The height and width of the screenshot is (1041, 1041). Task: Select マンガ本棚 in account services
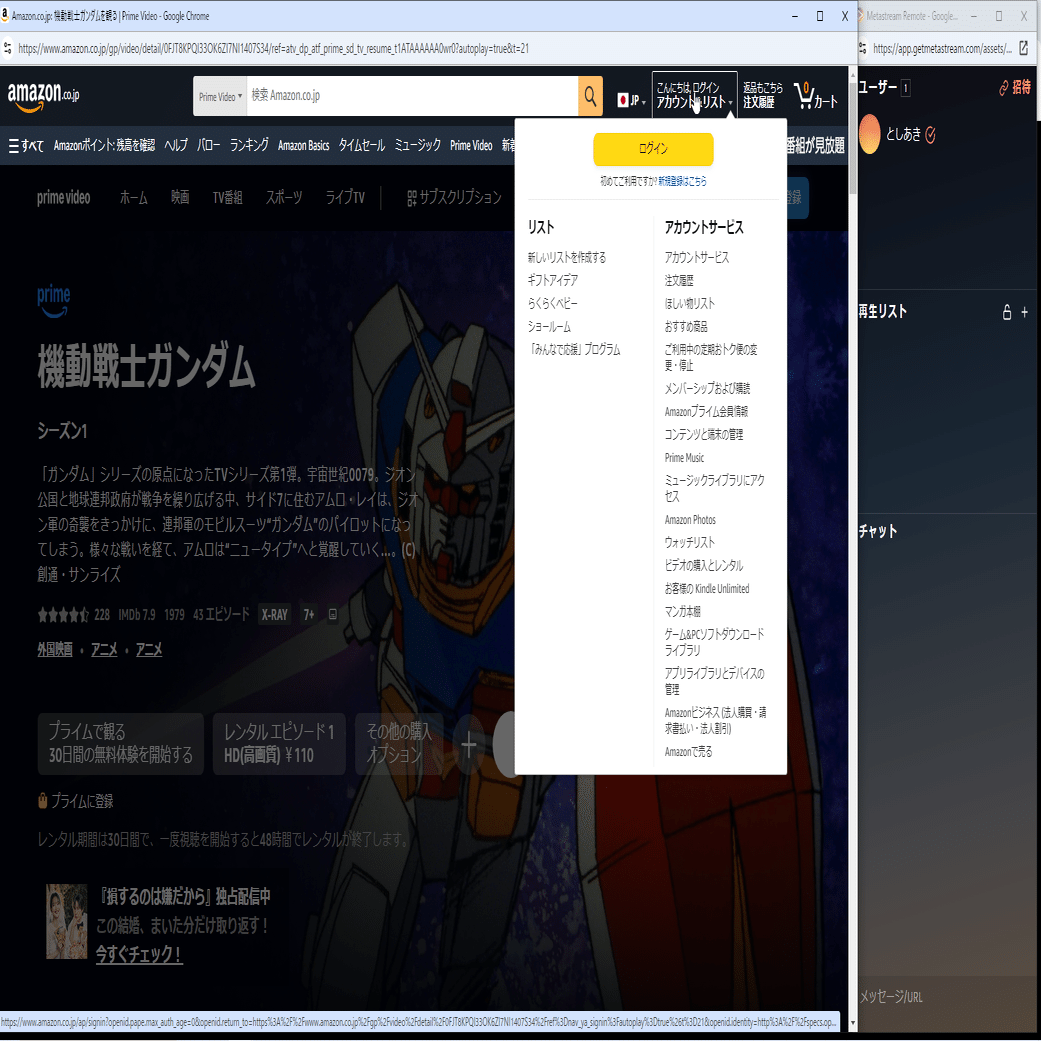point(682,611)
